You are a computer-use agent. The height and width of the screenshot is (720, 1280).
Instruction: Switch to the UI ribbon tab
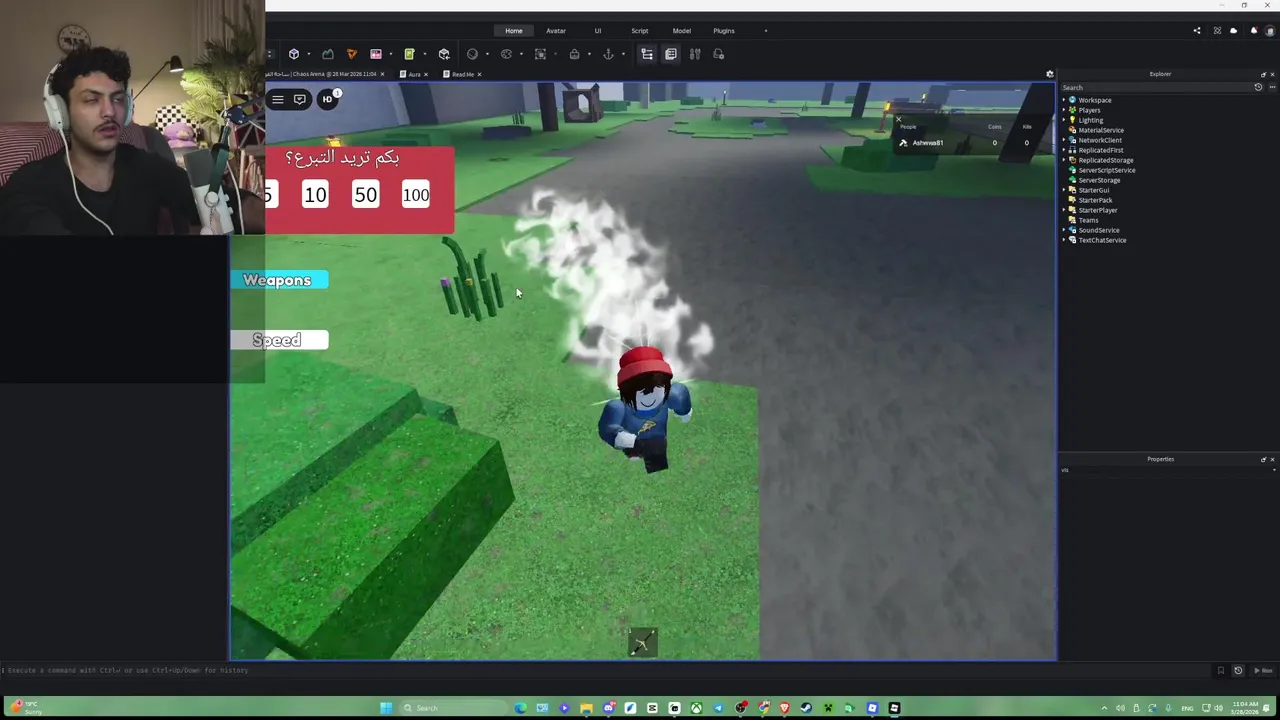[x=598, y=31]
